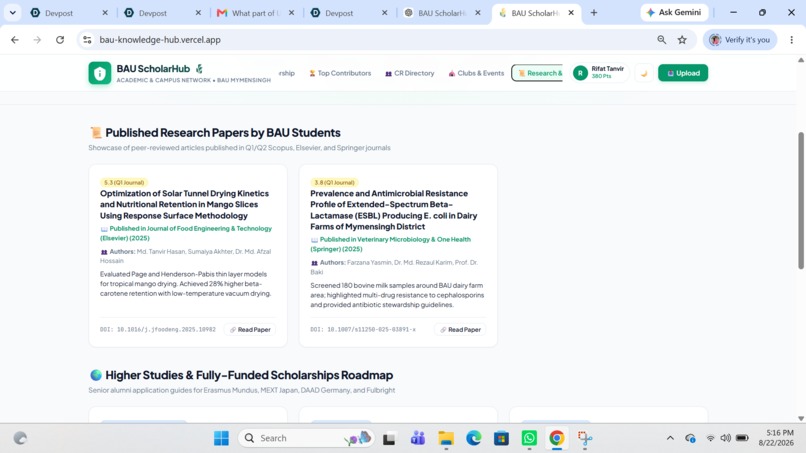Open Microsoft Store taskbar icon
This screenshot has width=806, height=453.
tap(501, 438)
